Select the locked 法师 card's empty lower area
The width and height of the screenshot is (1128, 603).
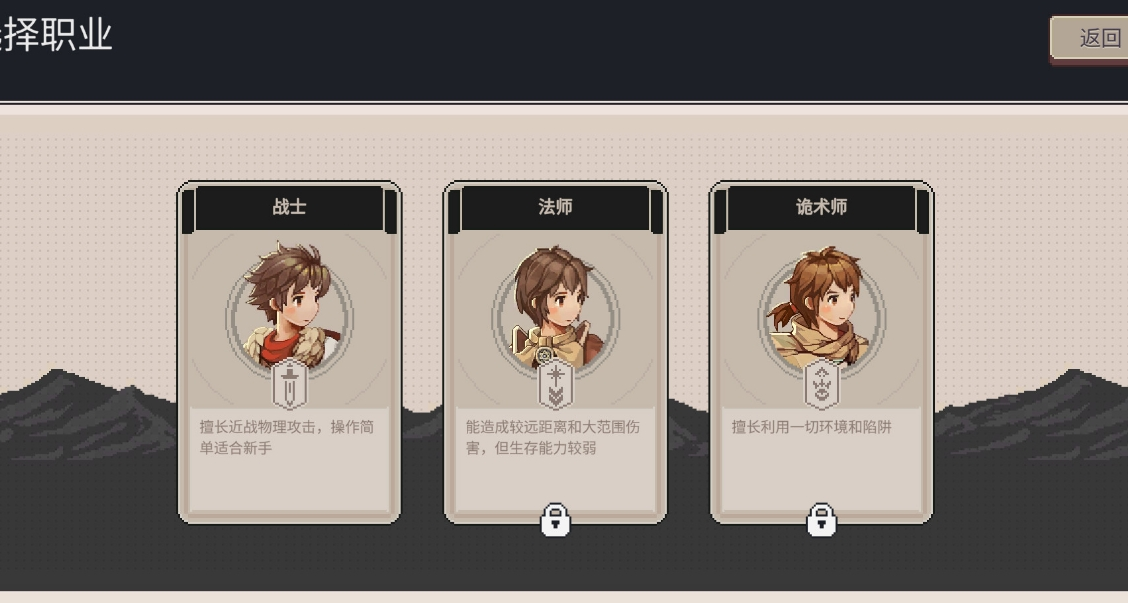pos(555,481)
